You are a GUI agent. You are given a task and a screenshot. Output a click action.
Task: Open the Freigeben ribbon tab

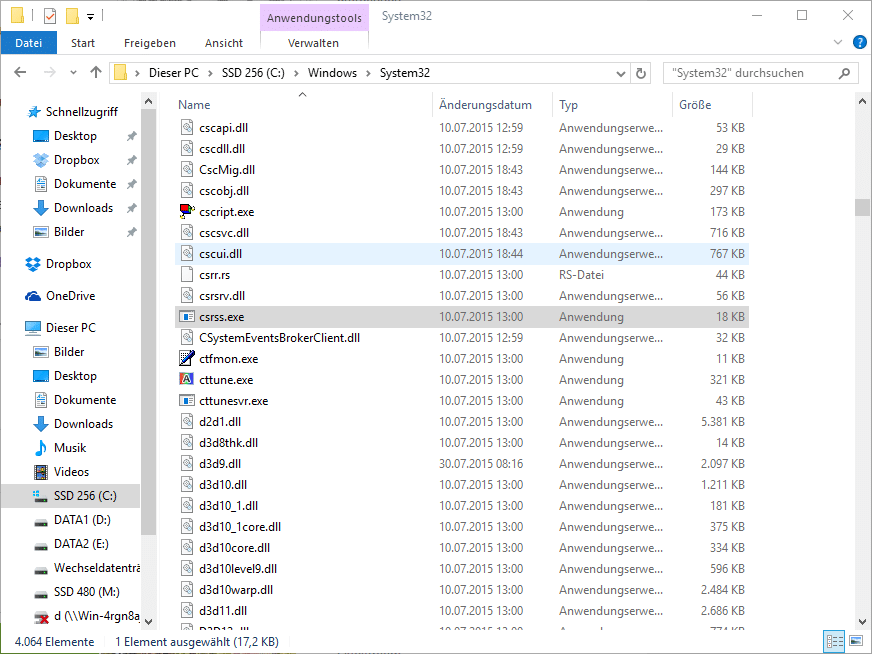(150, 43)
